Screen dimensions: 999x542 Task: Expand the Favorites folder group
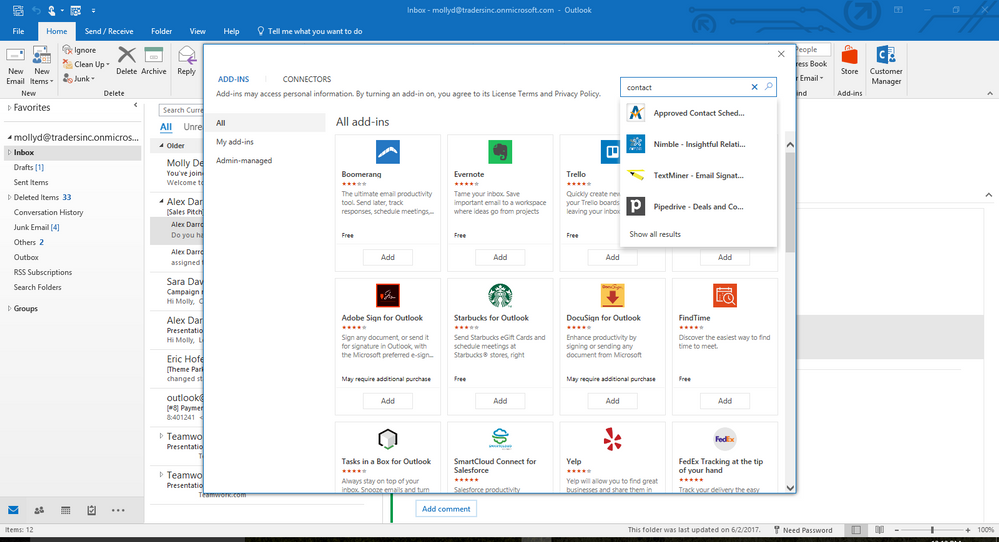pyautogui.click(x=9, y=108)
